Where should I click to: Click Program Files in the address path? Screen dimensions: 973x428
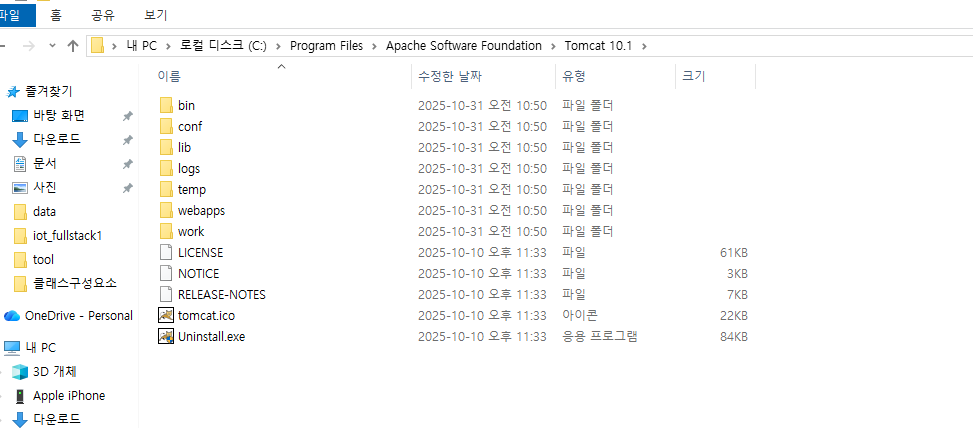[x=326, y=46]
